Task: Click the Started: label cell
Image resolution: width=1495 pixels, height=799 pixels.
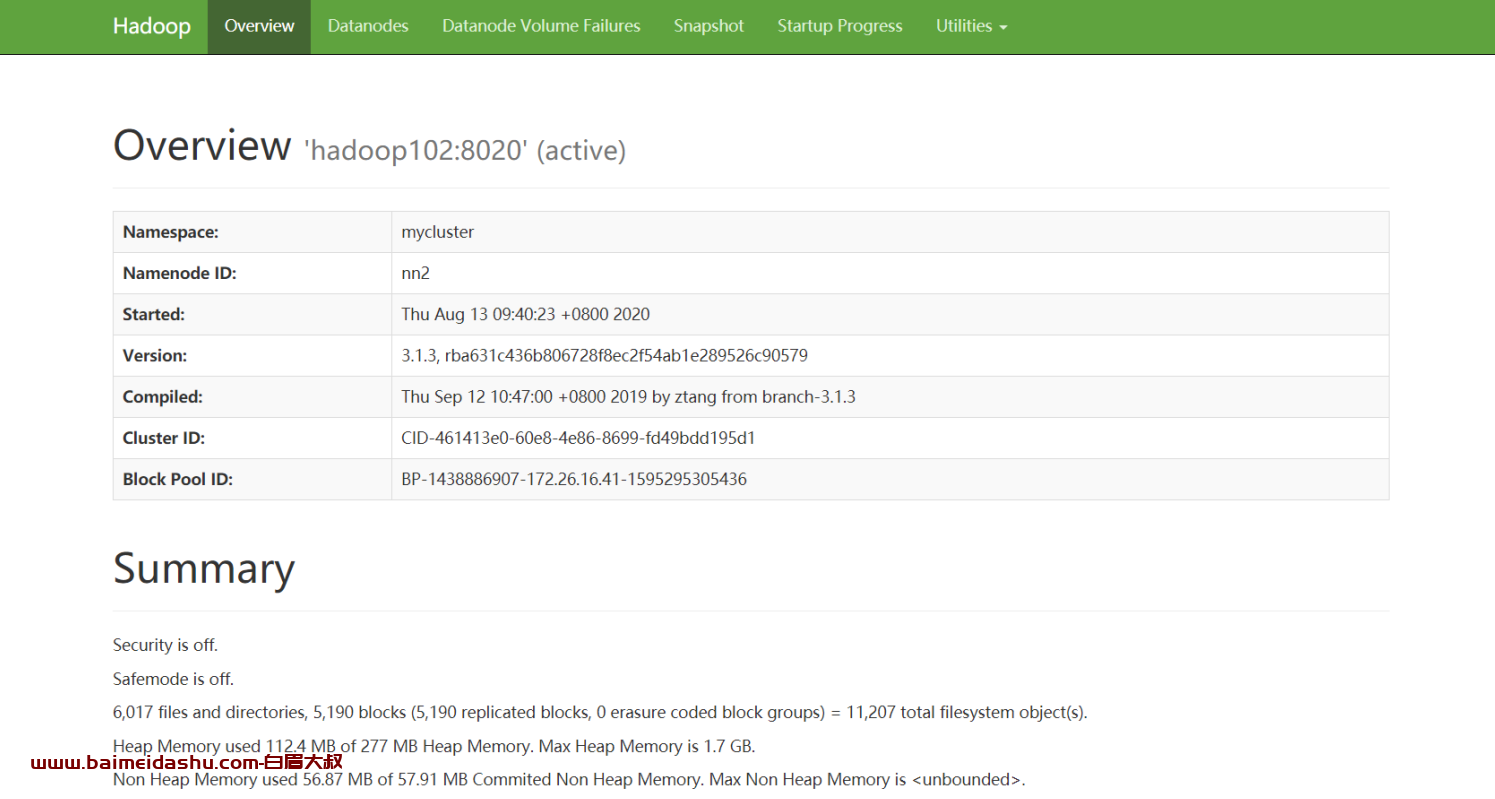Action: pos(252,314)
